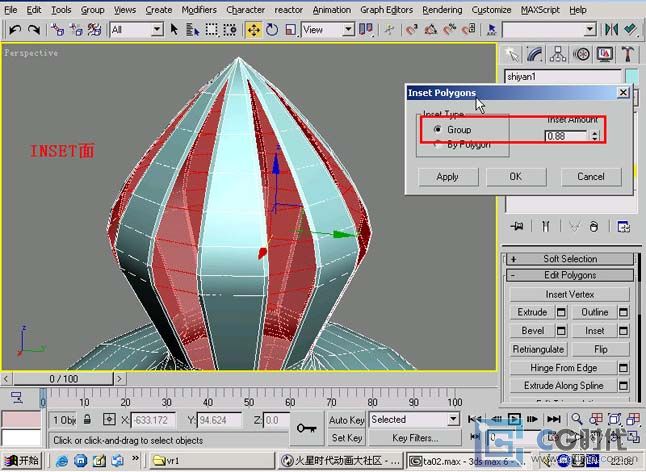Open the MAXScript menu
The image size is (646, 472).
click(541, 9)
